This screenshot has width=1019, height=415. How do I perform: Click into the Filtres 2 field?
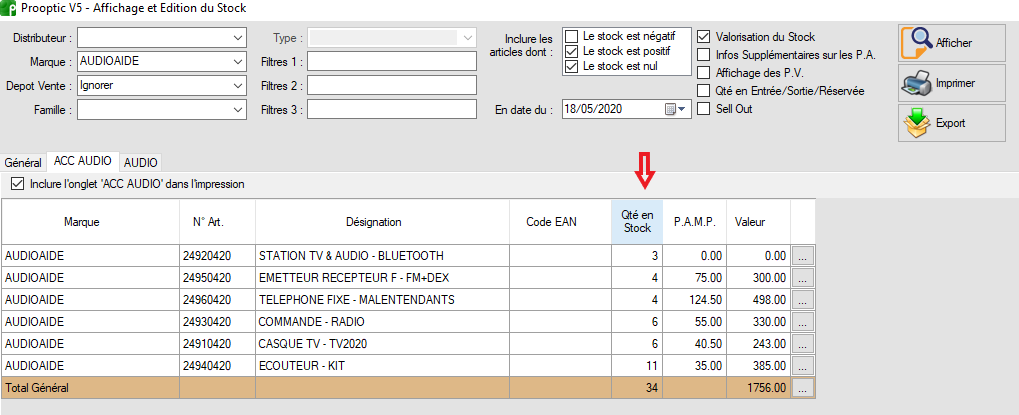click(393, 85)
